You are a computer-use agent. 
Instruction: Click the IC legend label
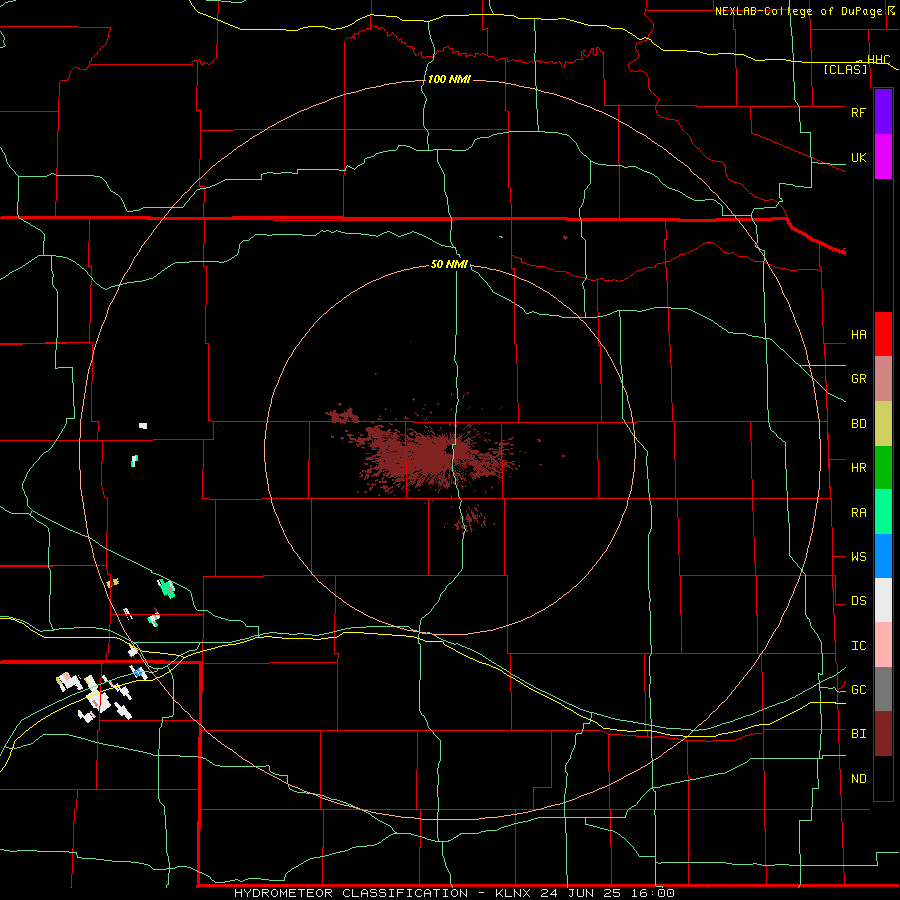point(858,646)
